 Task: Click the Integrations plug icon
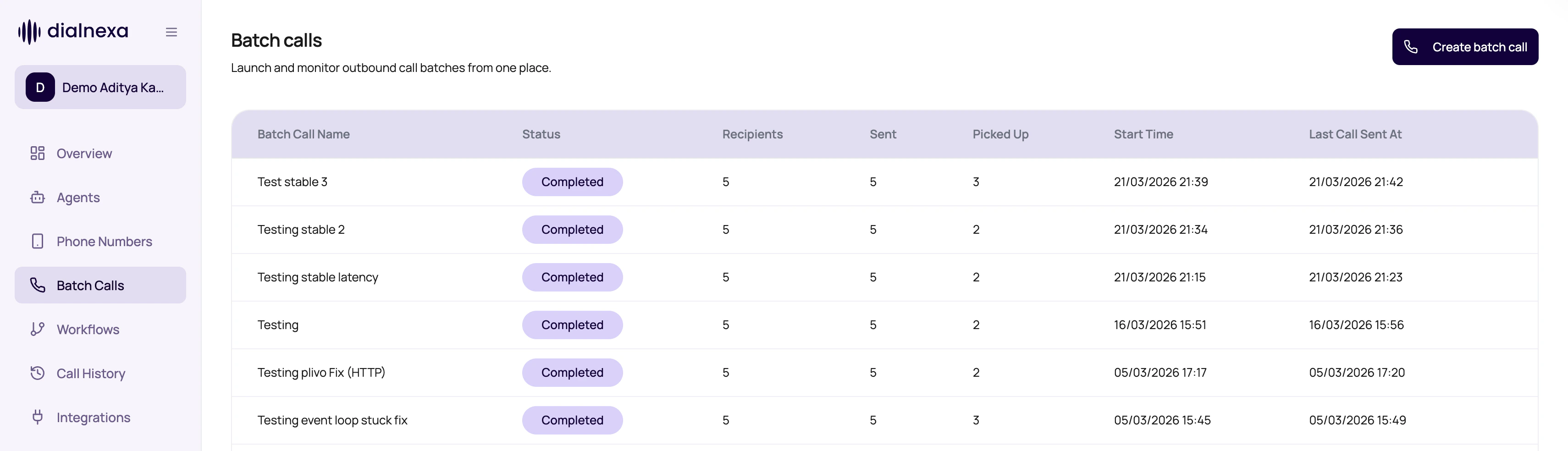(x=38, y=417)
